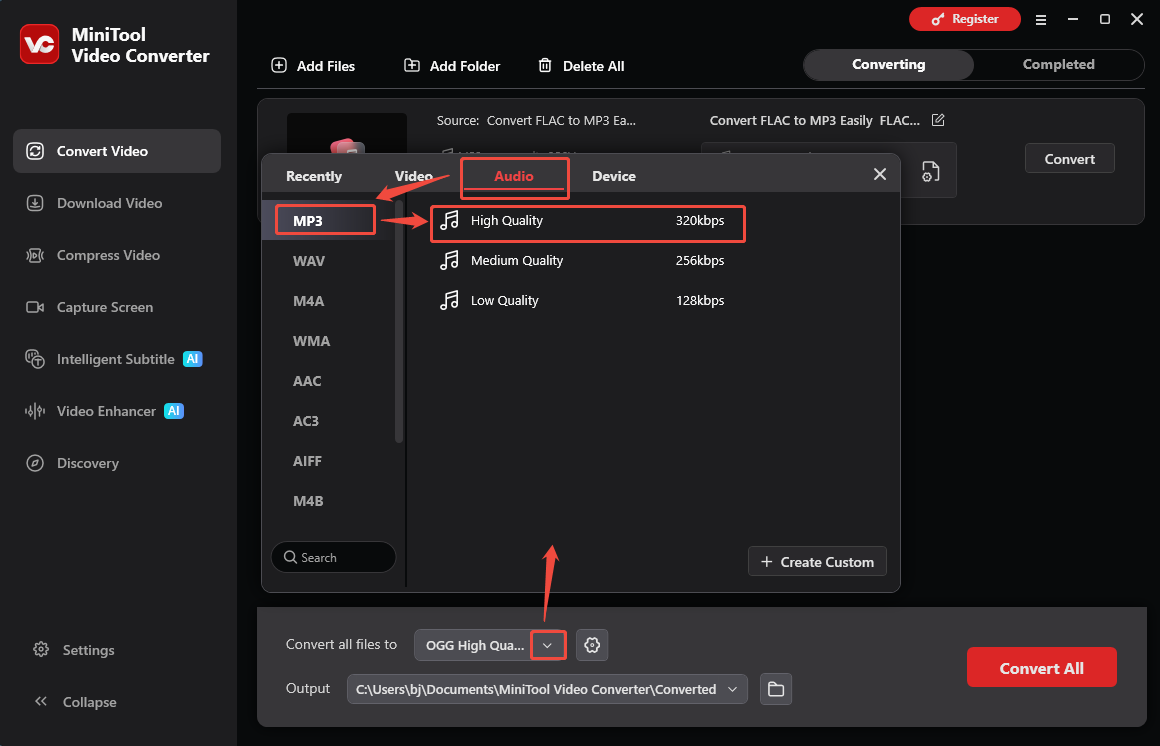This screenshot has height=746, width=1160.
Task: Click the red Convert All button
Action: pos(1042,668)
